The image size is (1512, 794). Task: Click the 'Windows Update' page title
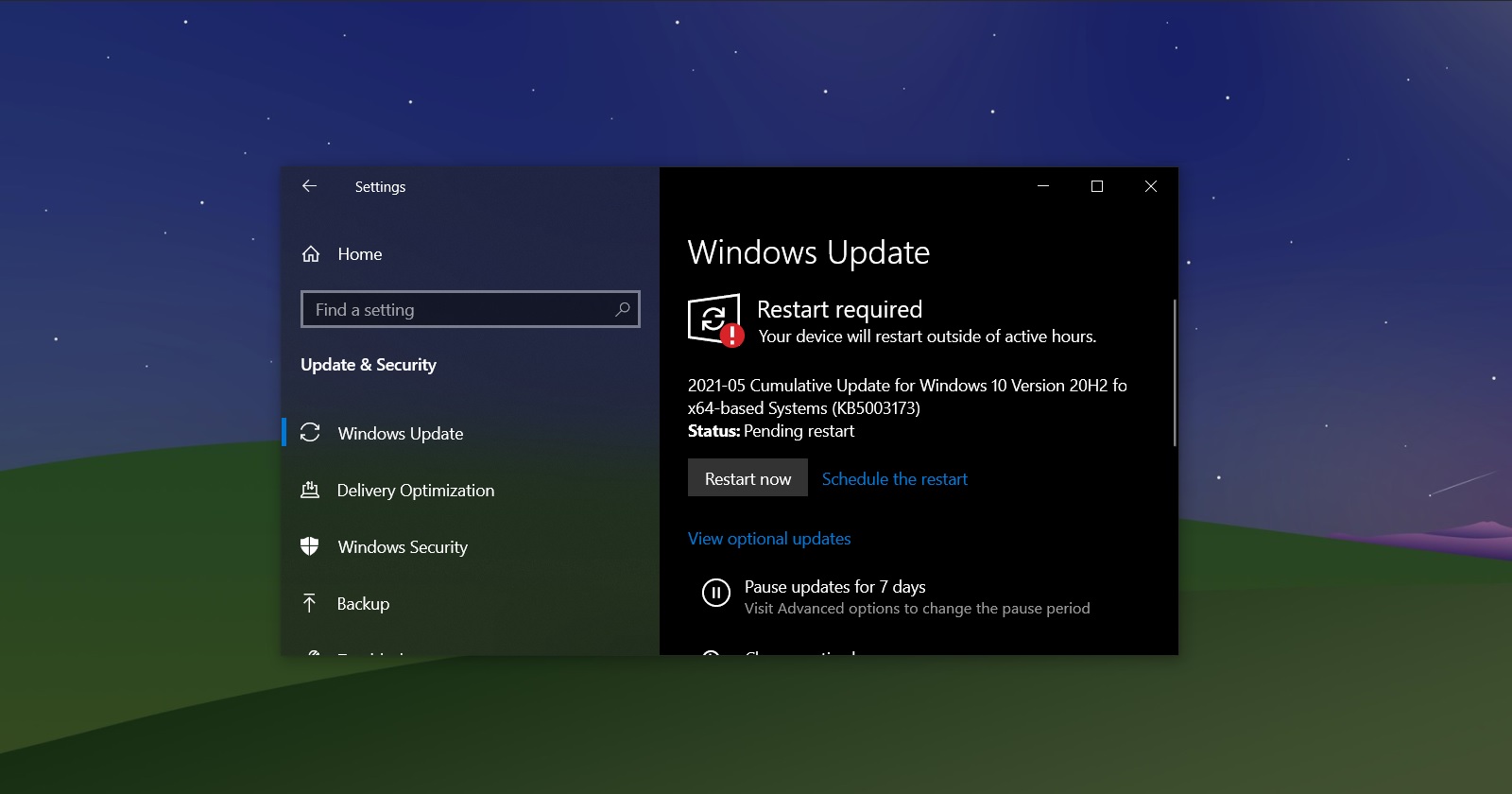809,252
